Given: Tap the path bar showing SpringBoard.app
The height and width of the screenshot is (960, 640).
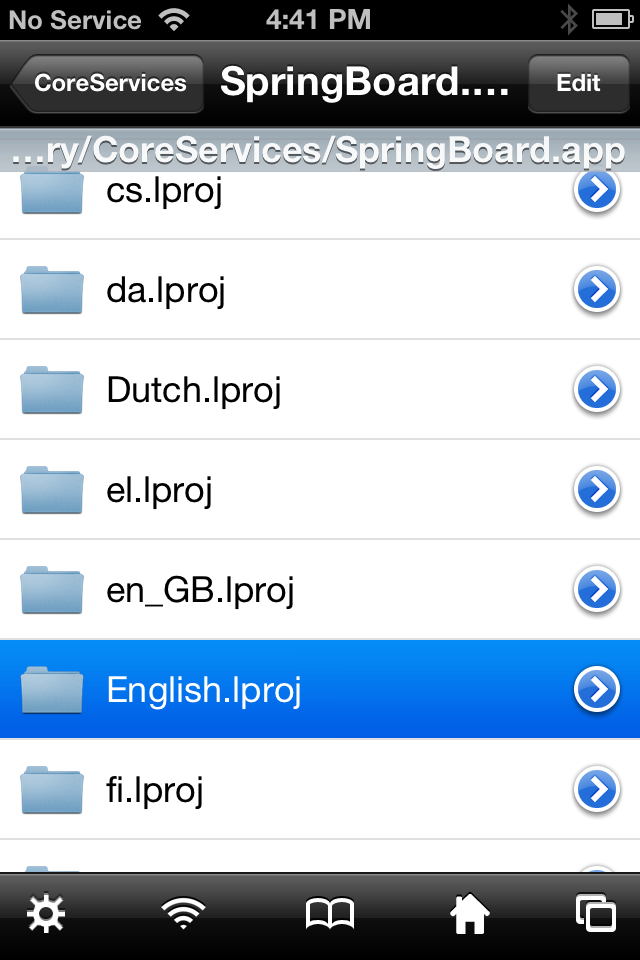Looking at the screenshot, I should tap(320, 151).
